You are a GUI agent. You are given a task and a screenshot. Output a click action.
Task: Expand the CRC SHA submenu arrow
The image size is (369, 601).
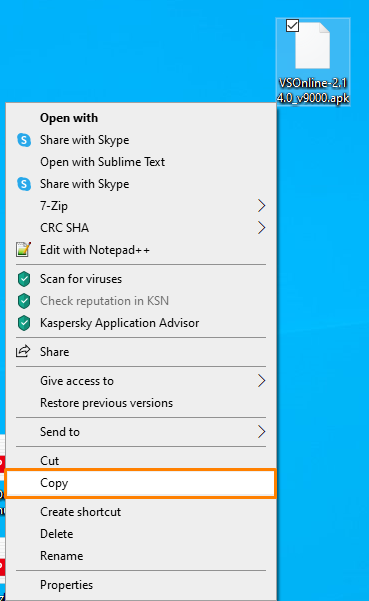(261, 228)
